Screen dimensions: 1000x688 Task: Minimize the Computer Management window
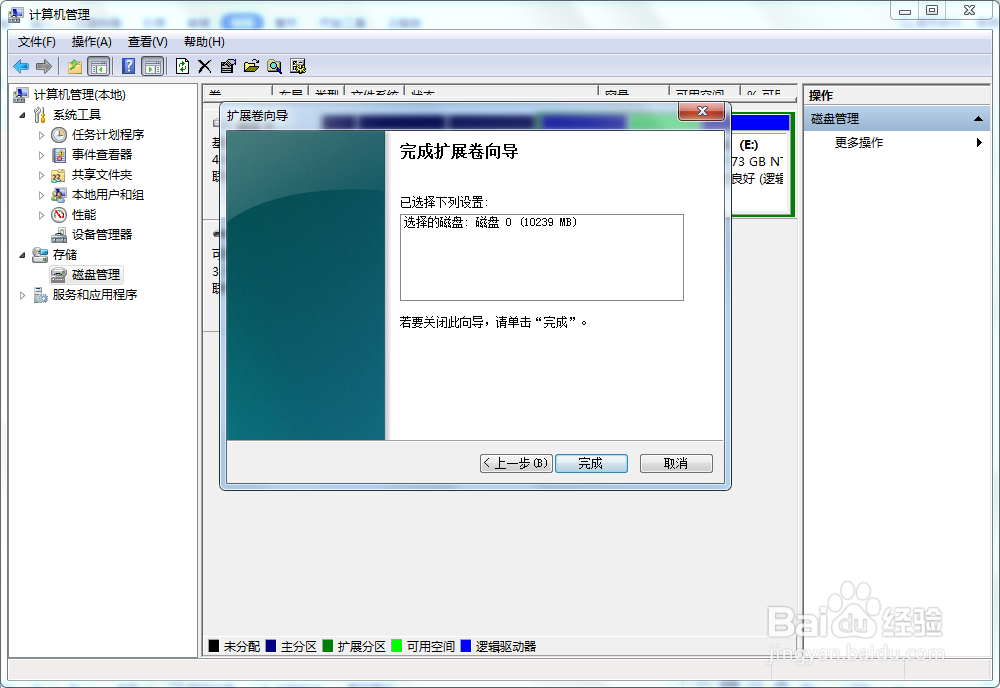pos(905,10)
